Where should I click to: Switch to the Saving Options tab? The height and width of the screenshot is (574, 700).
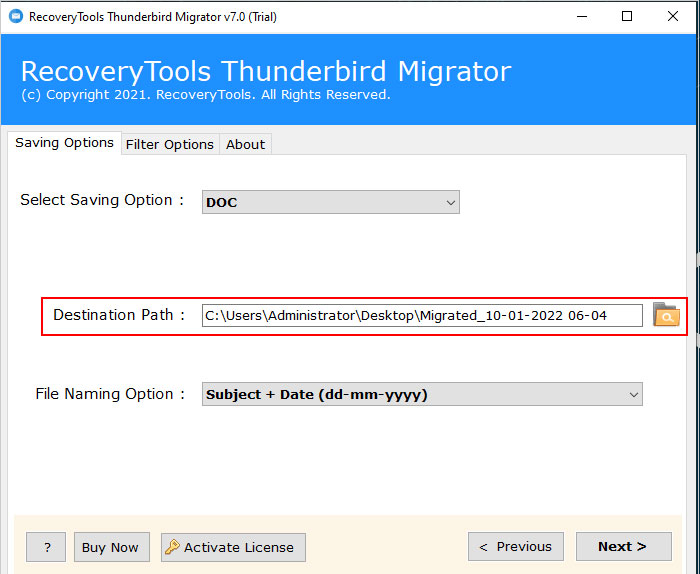64,143
